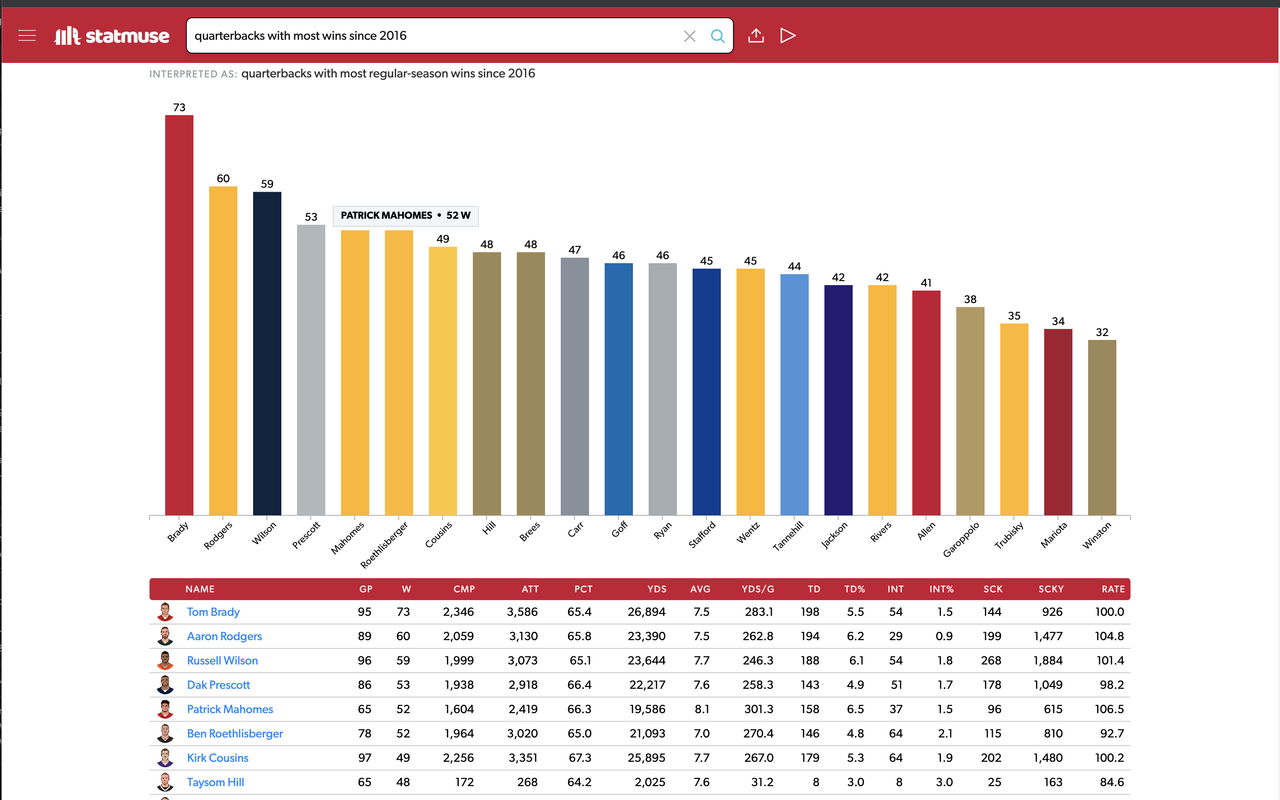The height and width of the screenshot is (800, 1280).
Task: Click the Hill bar in the chart
Action: pyautogui.click(x=487, y=384)
